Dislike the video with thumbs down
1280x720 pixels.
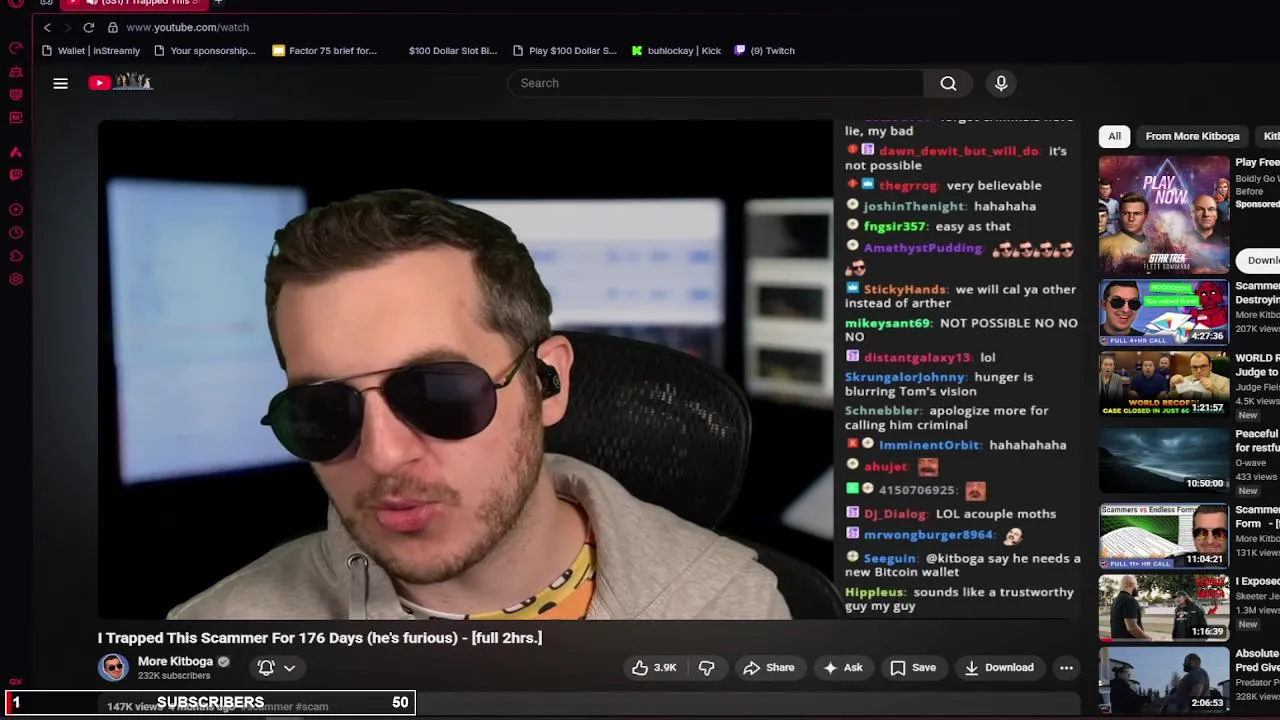[x=706, y=668]
